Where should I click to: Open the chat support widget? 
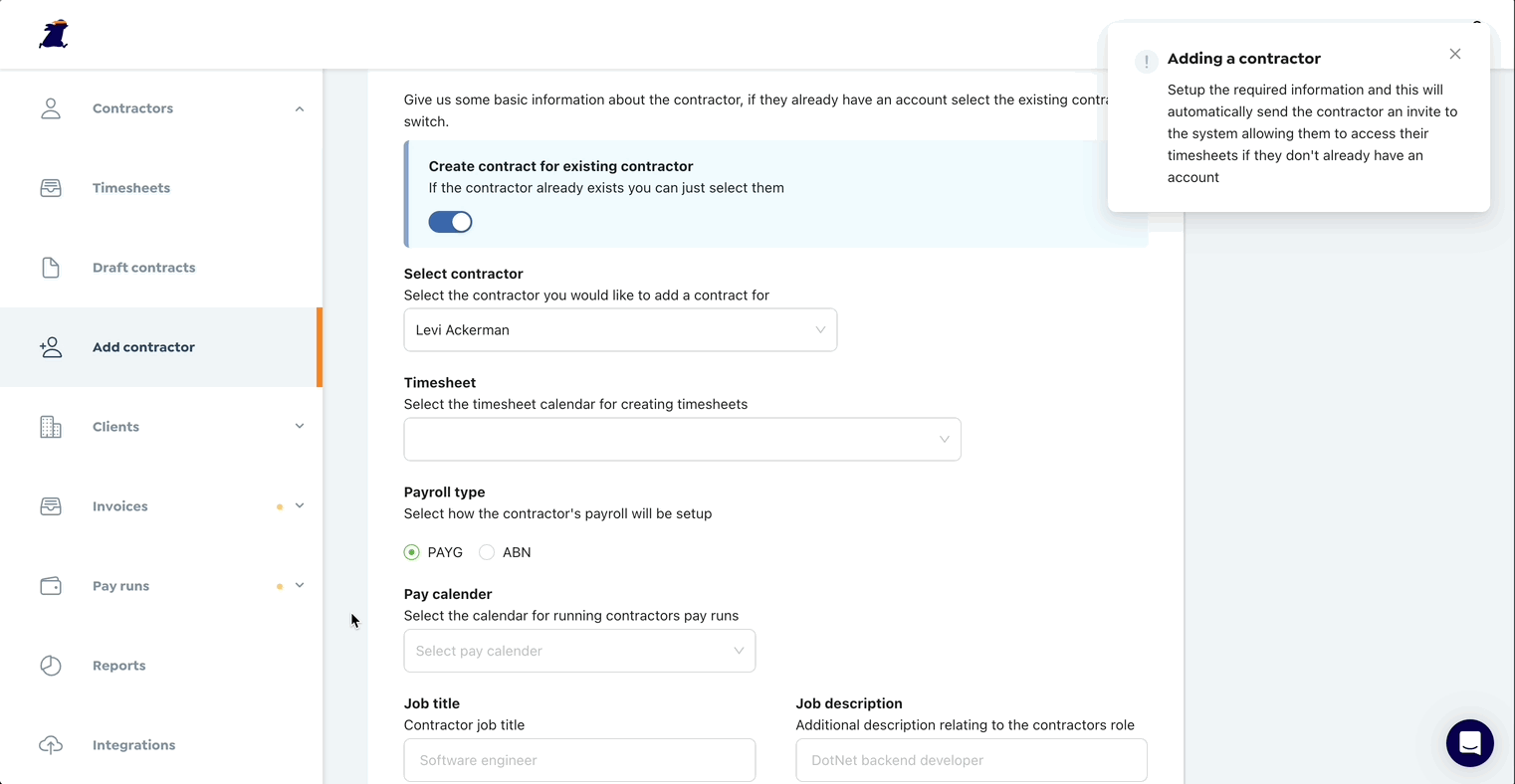[1469, 743]
